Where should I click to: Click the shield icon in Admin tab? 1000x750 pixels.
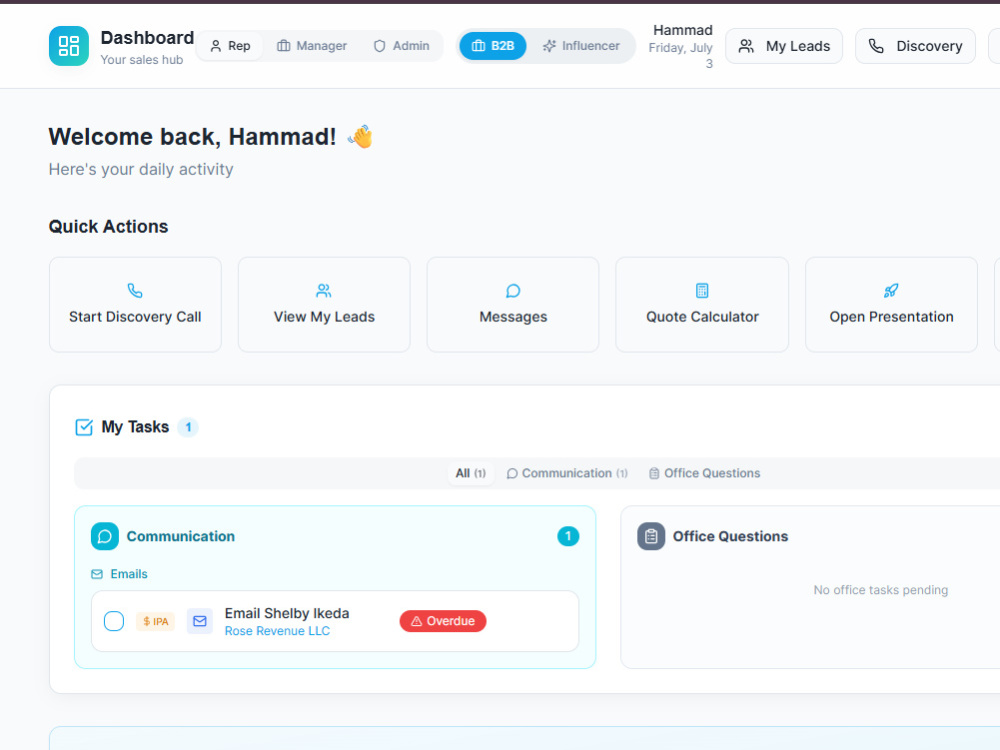(379, 46)
